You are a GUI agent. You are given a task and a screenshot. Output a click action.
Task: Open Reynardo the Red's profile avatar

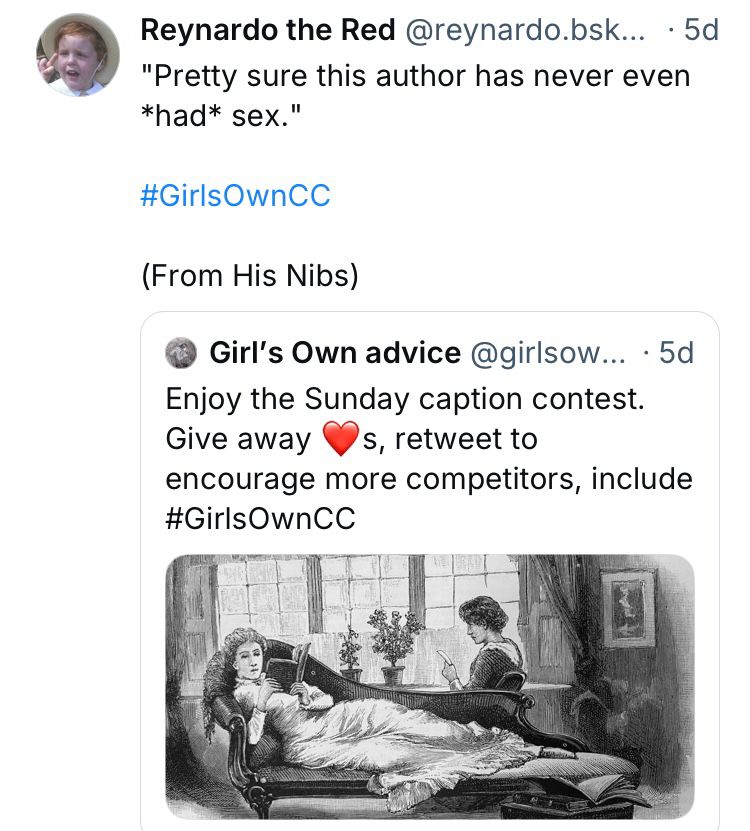(x=78, y=55)
